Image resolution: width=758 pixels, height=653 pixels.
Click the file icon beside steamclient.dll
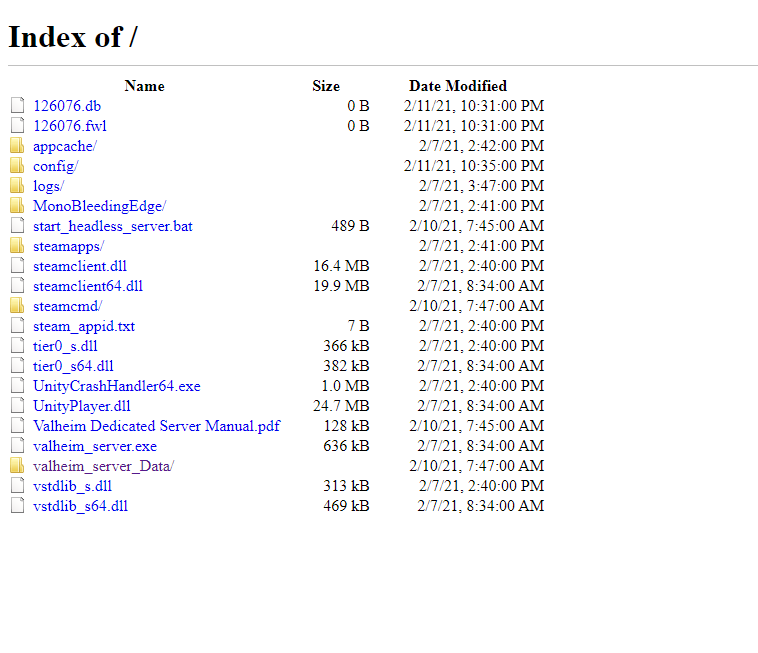coord(17,265)
